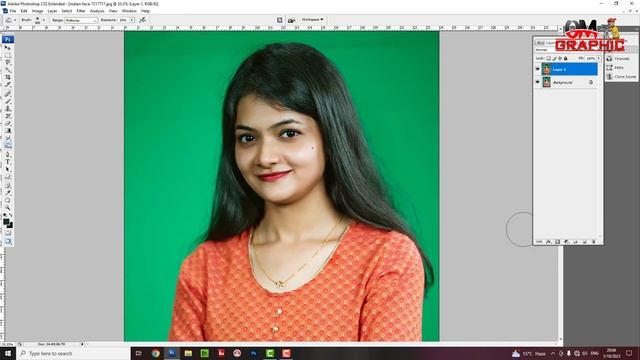Image resolution: width=640 pixels, height=360 pixels.
Task: Open the Window menu
Action: (x=129, y=11)
